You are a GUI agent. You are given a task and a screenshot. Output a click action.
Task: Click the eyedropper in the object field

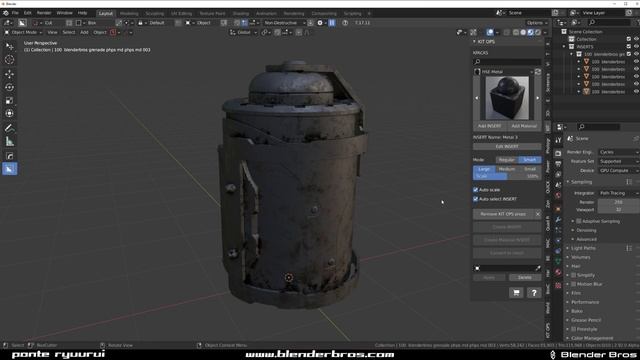(x=538, y=268)
